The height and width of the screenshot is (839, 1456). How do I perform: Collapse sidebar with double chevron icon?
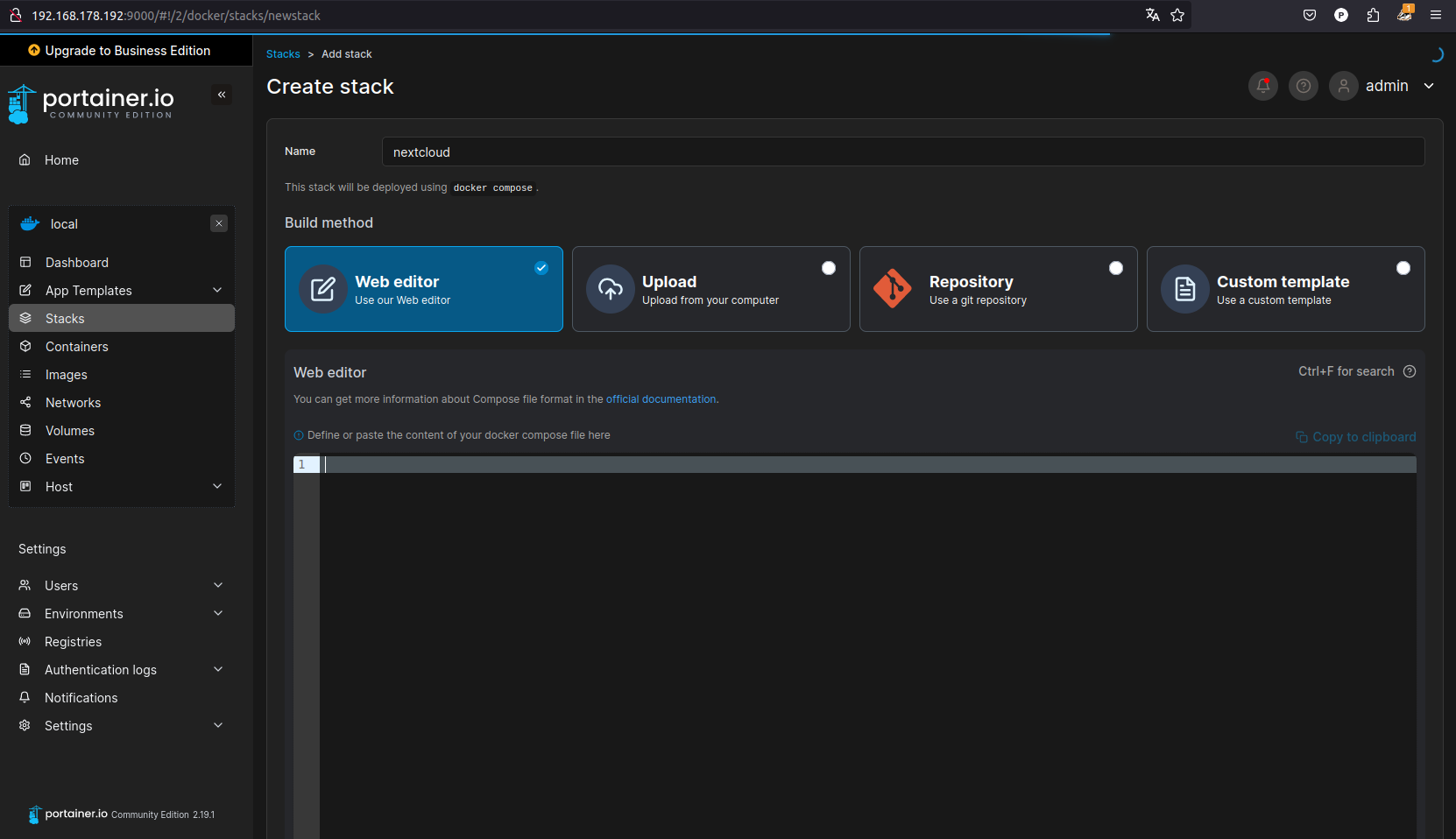pos(222,95)
